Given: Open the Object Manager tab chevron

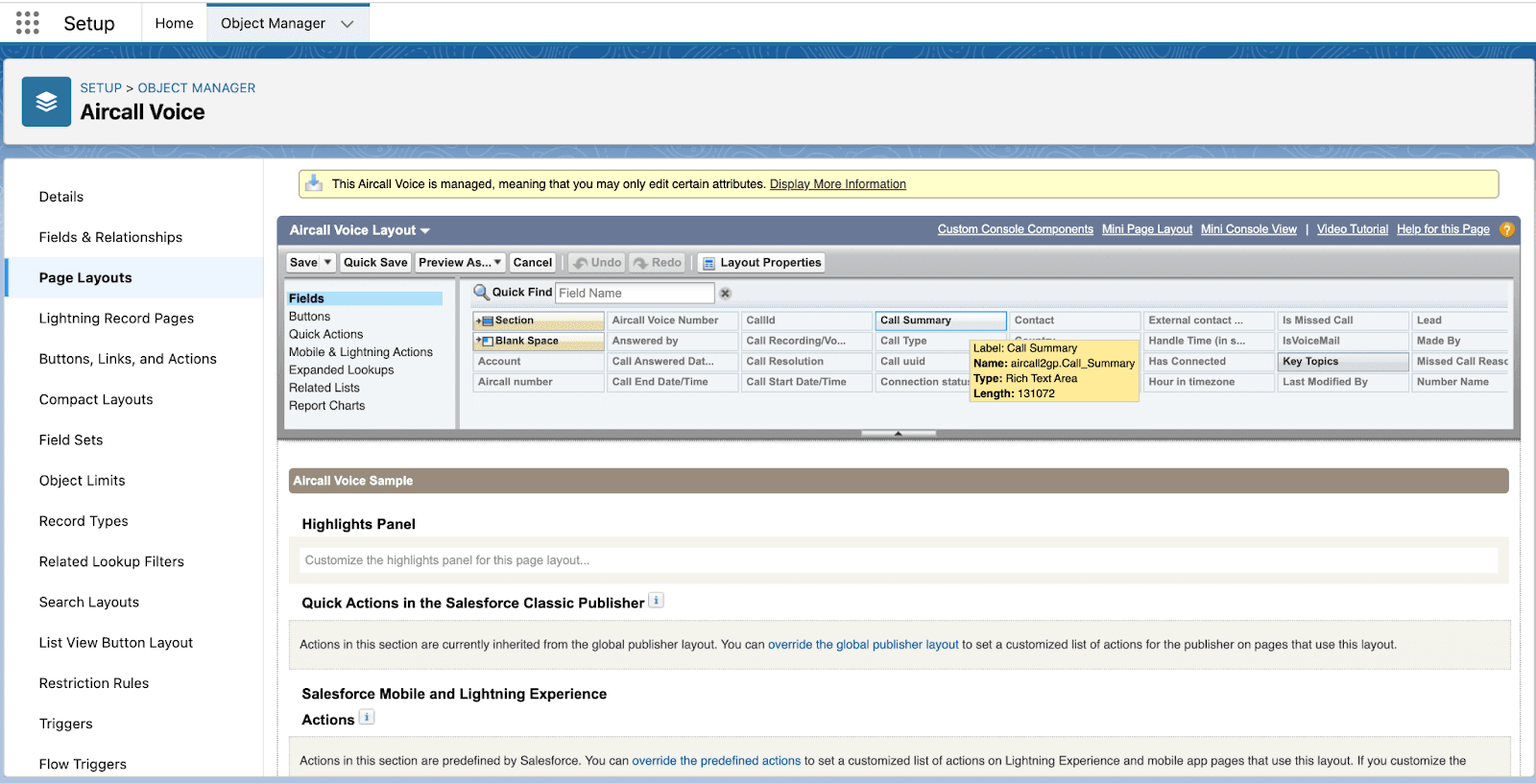Looking at the screenshot, I should tap(348, 24).
